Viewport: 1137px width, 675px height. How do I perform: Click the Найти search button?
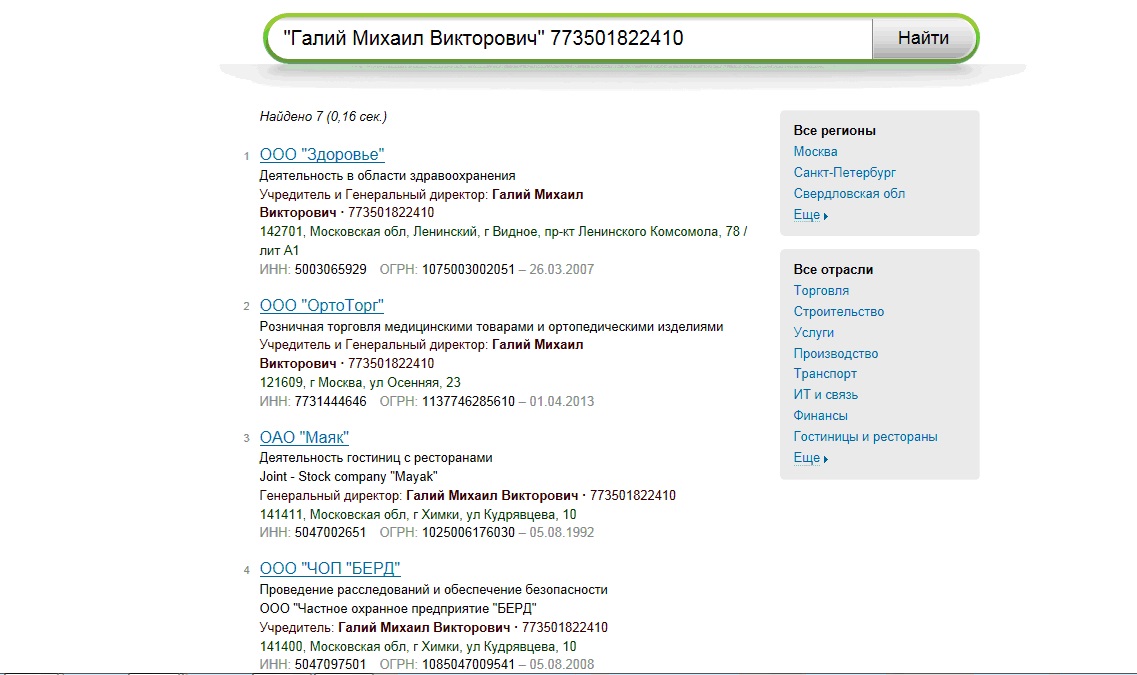coord(922,38)
